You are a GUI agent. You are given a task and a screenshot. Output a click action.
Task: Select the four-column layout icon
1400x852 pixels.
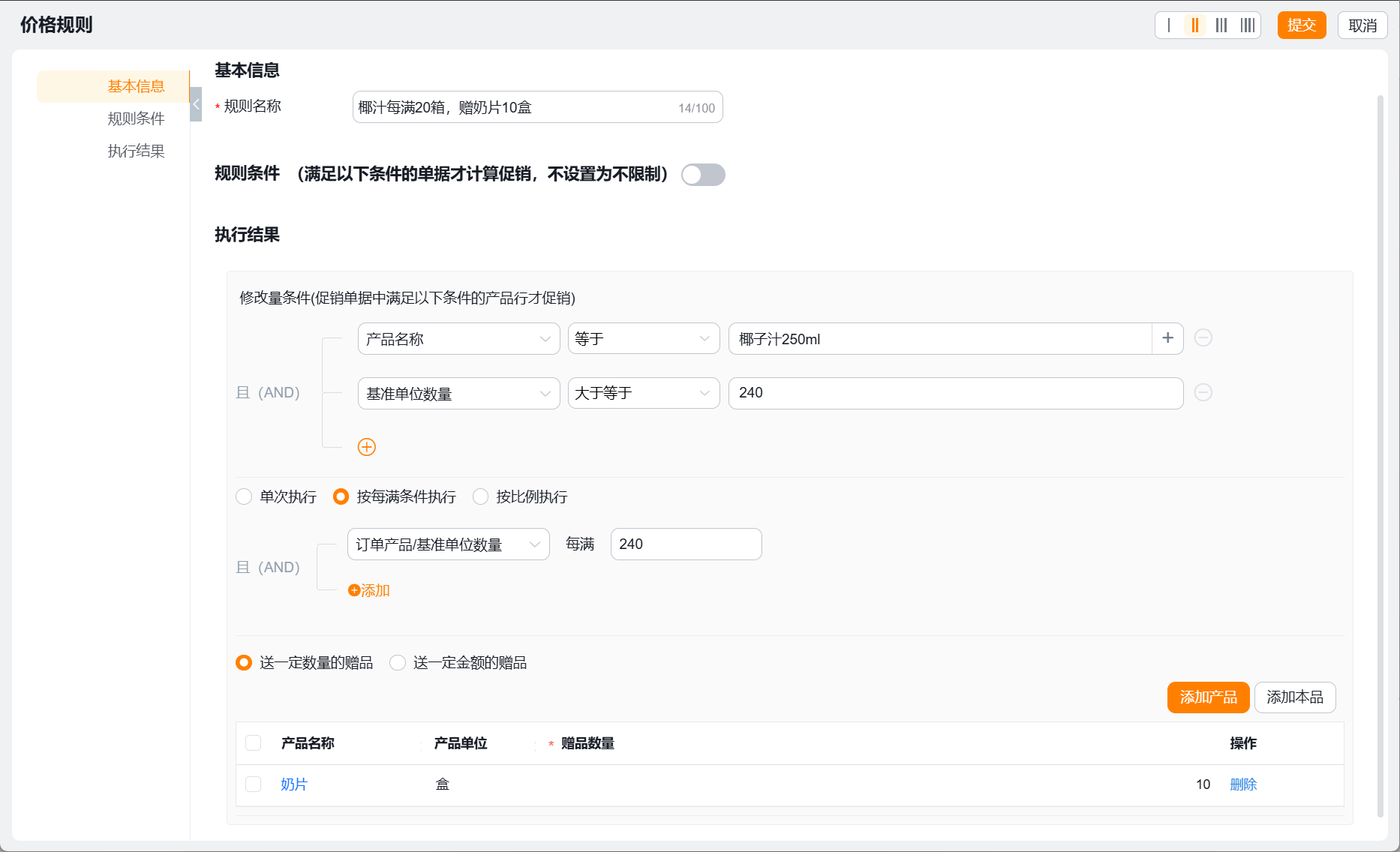pos(1247,25)
